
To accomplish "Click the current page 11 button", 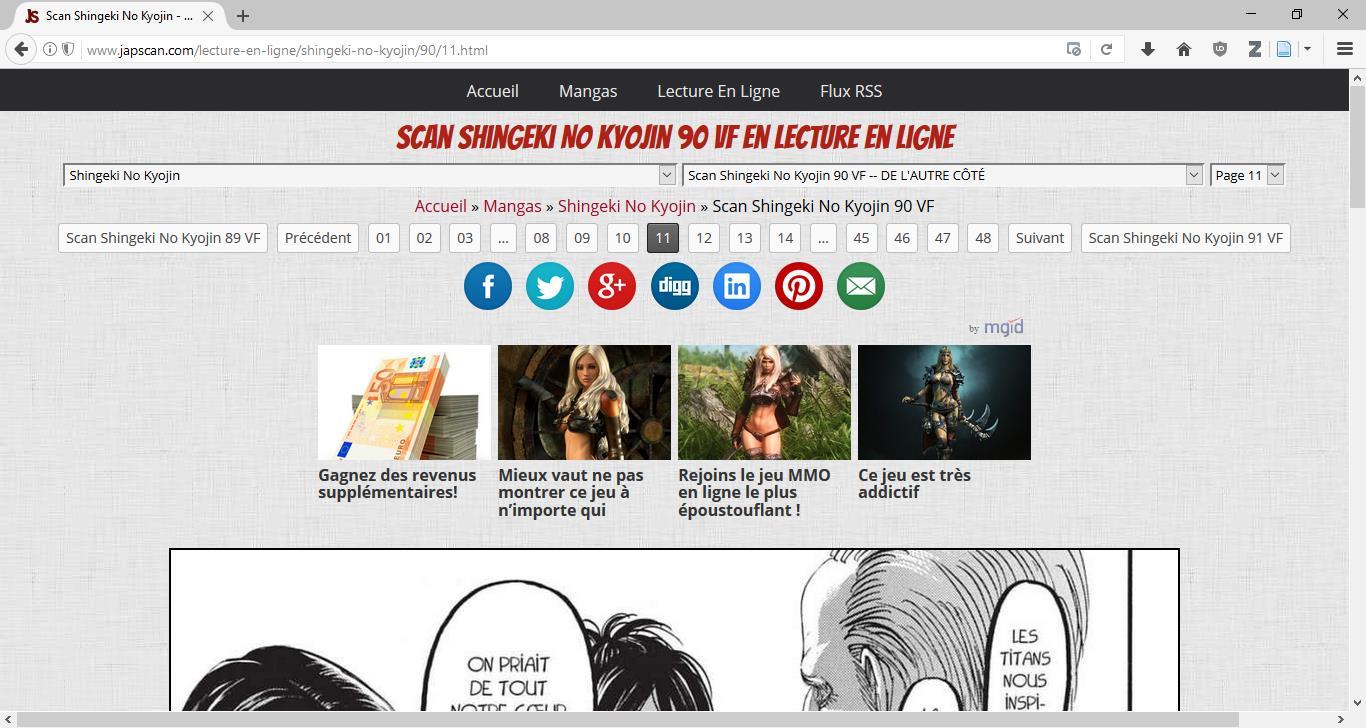I will (663, 238).
